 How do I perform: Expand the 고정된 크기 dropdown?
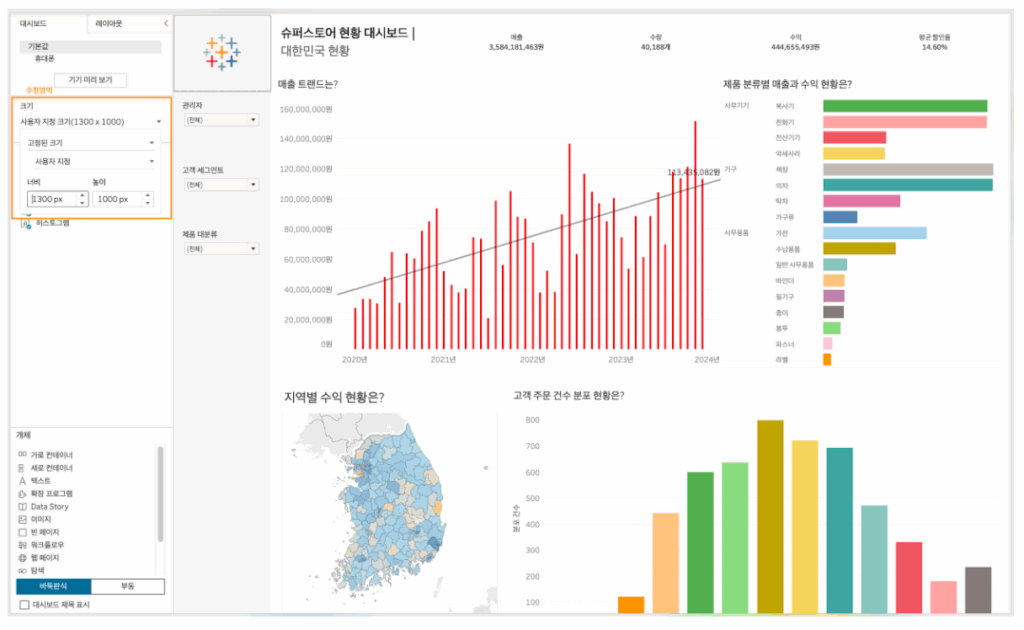click(x=90, y=143)
